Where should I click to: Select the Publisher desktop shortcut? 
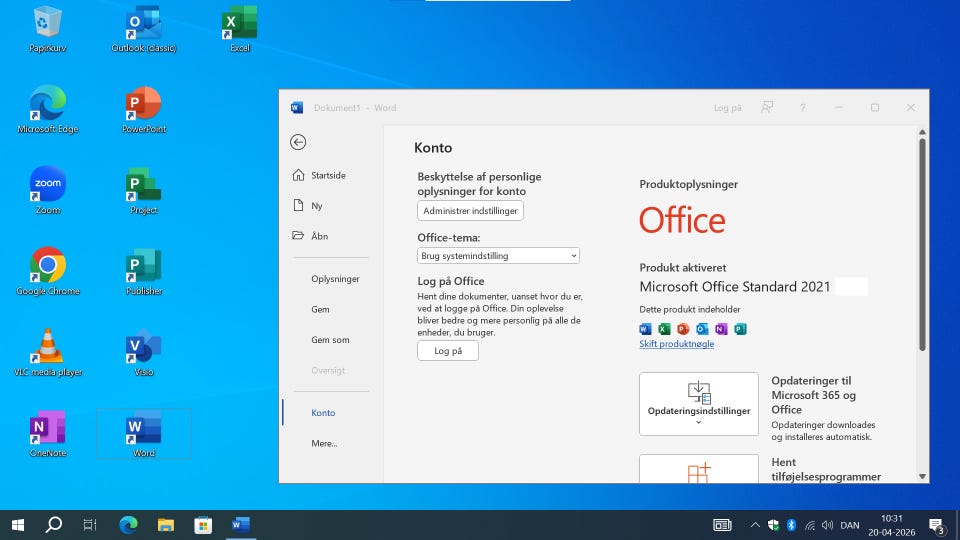tap(144, 272)
